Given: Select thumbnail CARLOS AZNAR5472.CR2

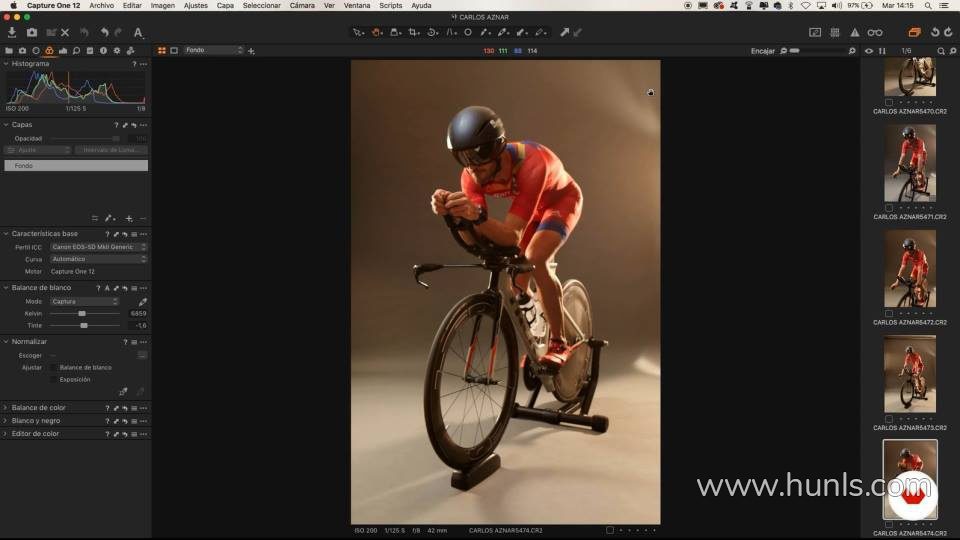Looking at the screenshot, I should click(910, 268).
